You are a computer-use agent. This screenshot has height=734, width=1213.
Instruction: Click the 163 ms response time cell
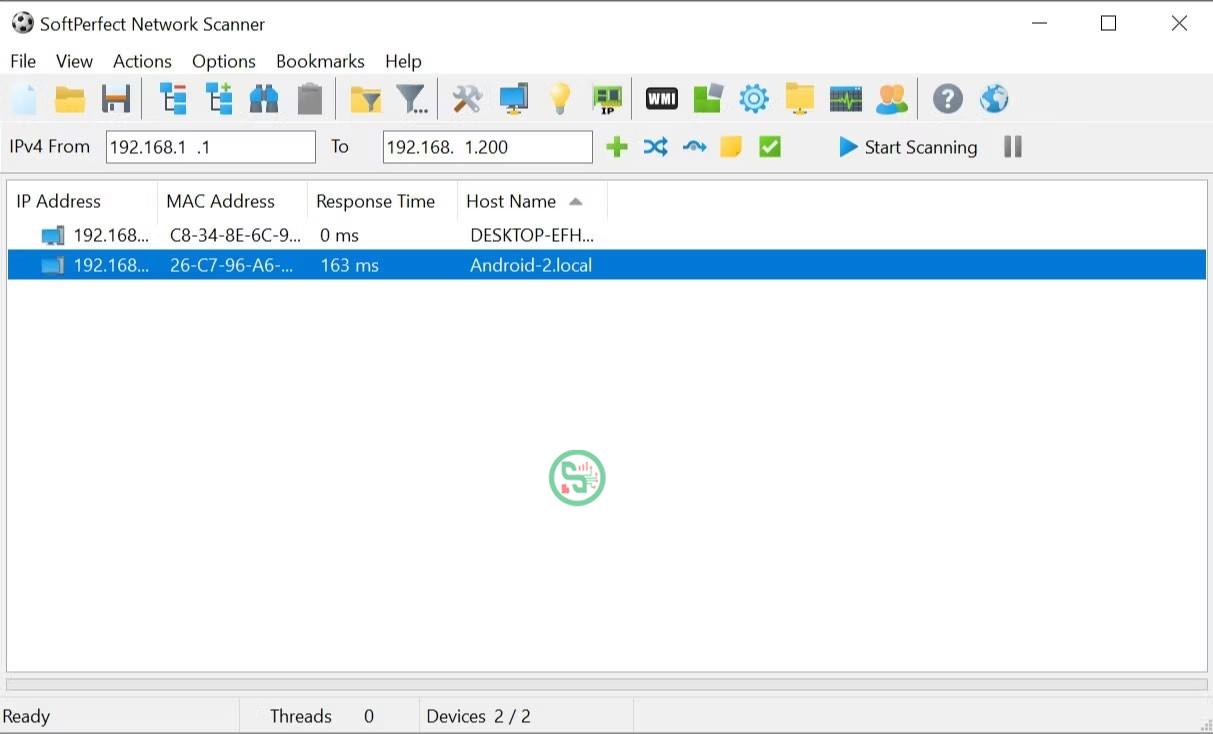(349, 265)
